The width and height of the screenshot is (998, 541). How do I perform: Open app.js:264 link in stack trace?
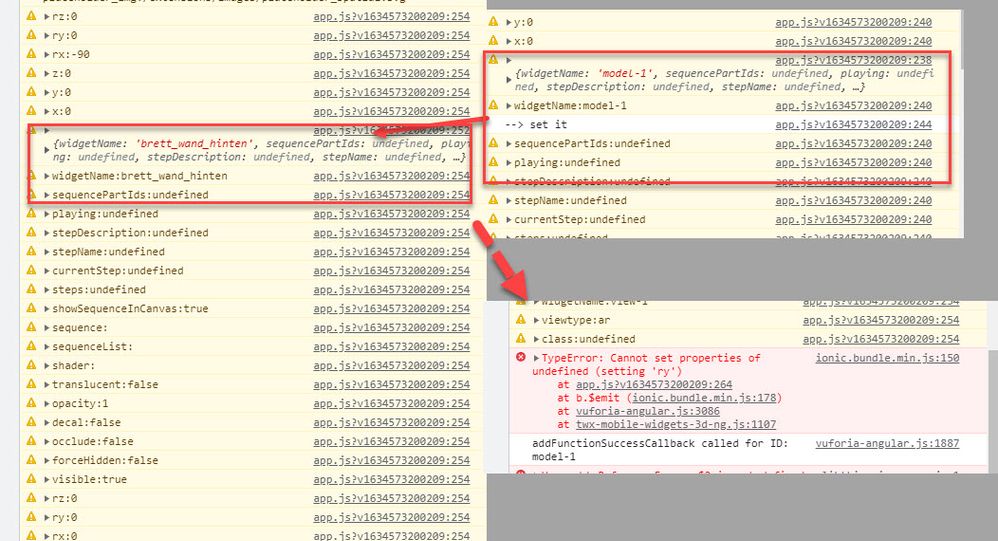coord(654,384)
